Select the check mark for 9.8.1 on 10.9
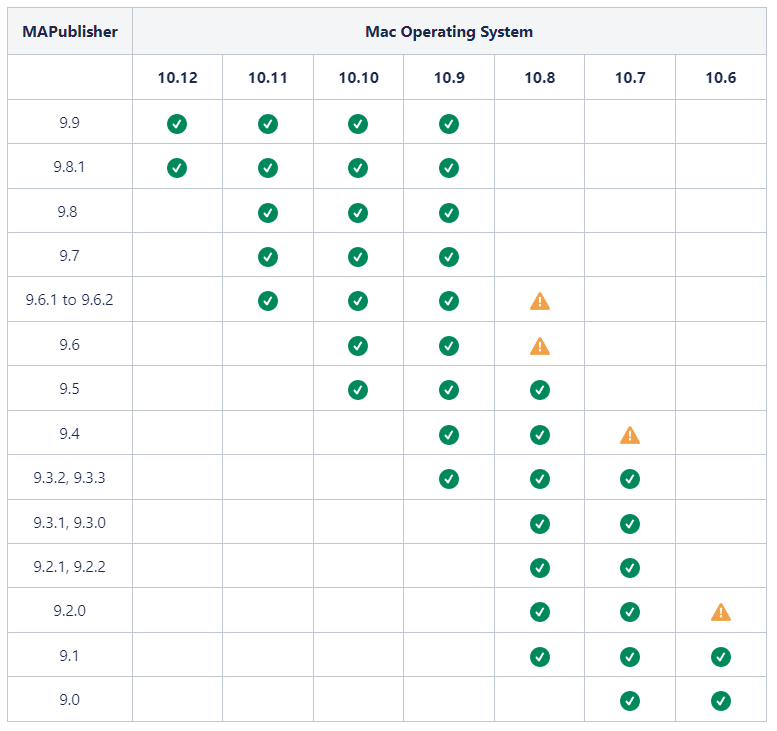 click(x=449, y=168)
